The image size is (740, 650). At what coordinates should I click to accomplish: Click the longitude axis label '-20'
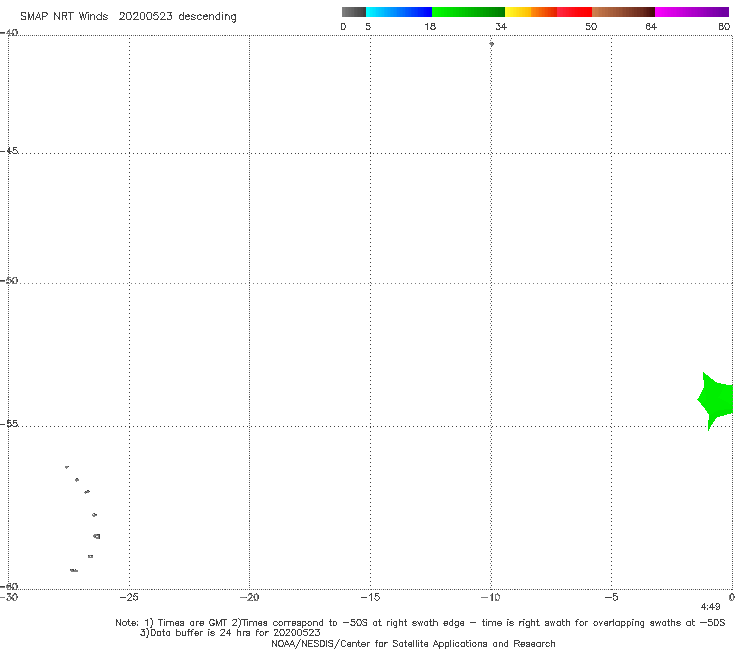coord(249,597)
